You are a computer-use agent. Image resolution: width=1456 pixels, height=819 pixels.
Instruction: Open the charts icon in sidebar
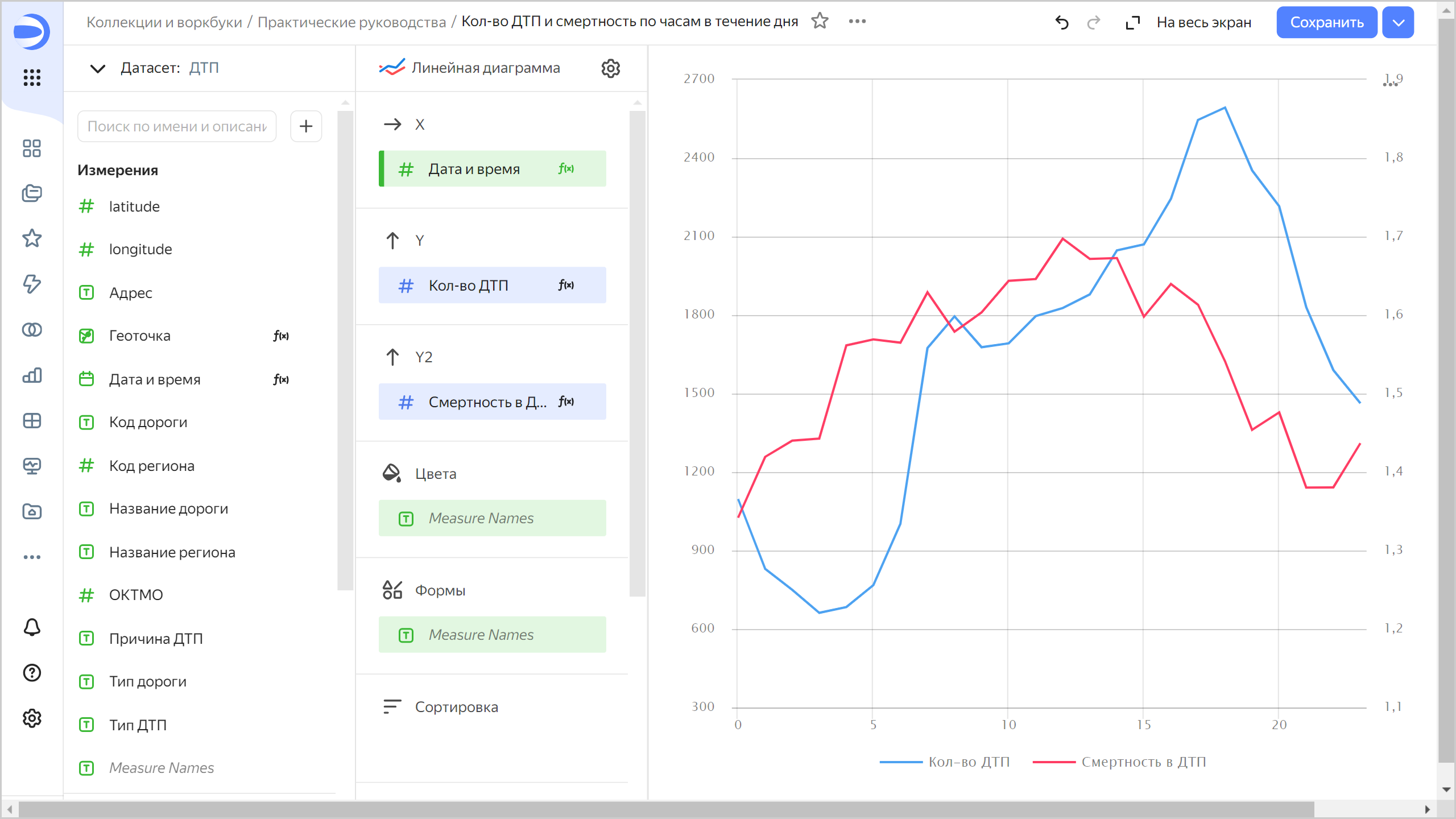tap(32, 375)
